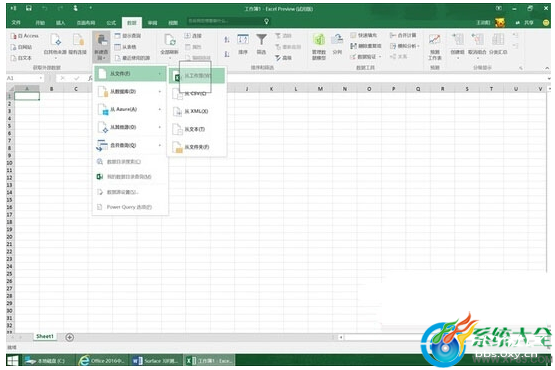Choose From Workbook (从工作簿) submenu item
The width and height of the screenshot is (555, 370).
[197, 76]
